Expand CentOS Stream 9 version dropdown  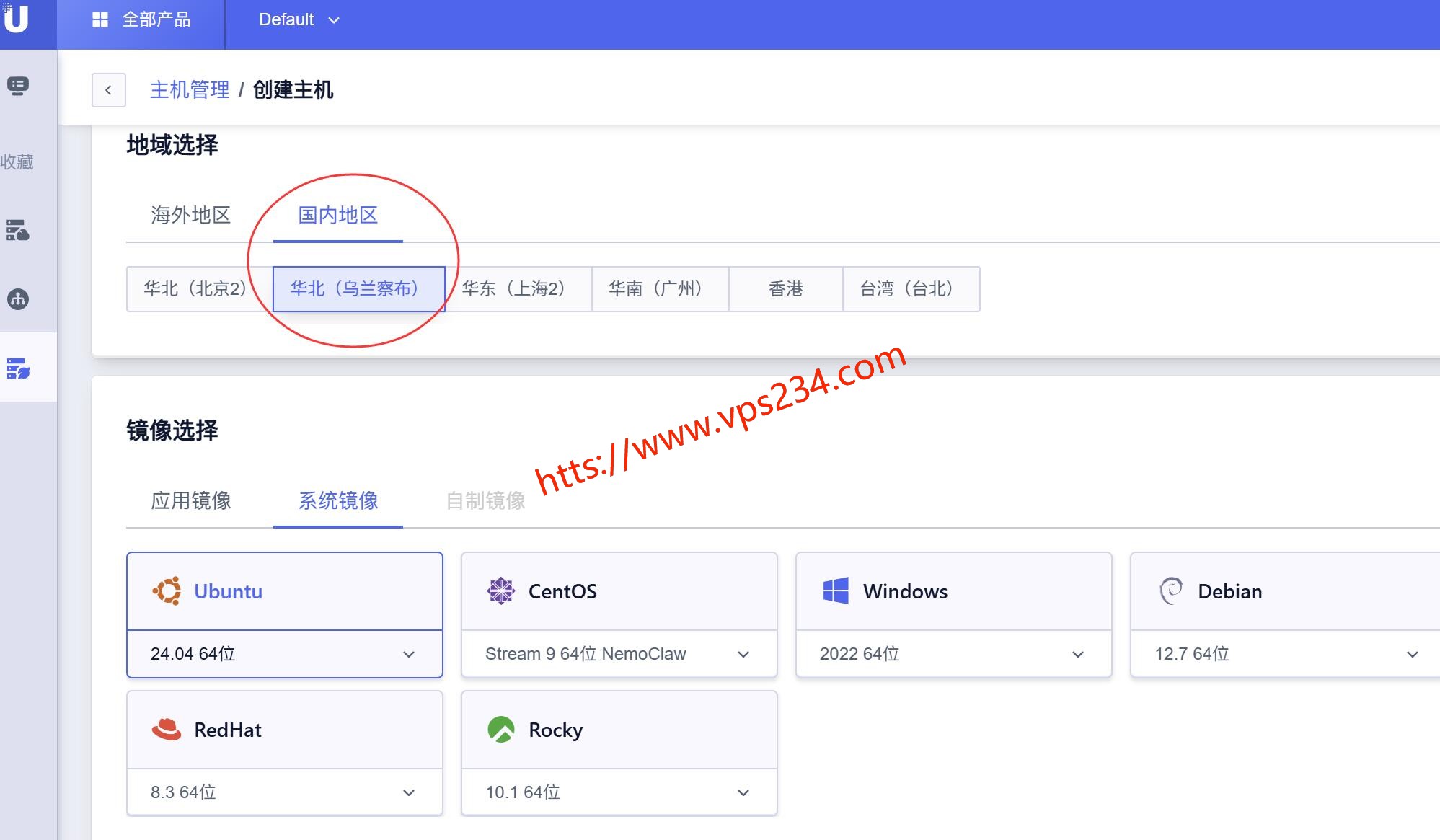(619, 654)
